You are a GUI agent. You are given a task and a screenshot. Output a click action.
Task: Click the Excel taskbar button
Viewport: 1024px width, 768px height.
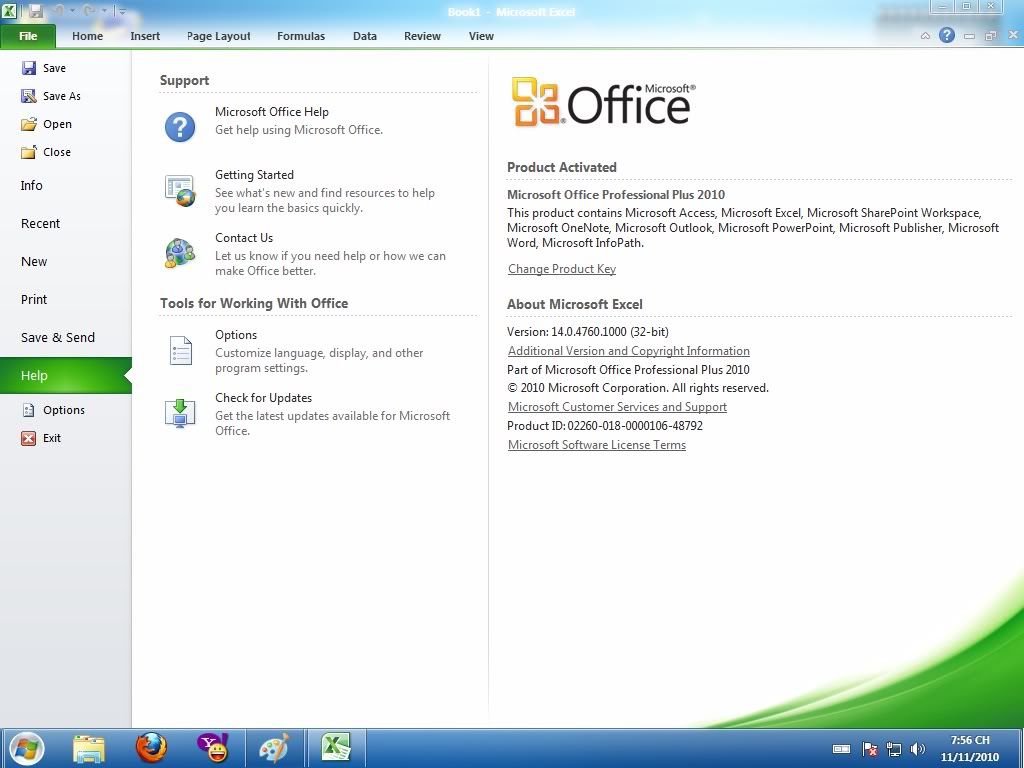pyautogui.click(x=336, y=748)
